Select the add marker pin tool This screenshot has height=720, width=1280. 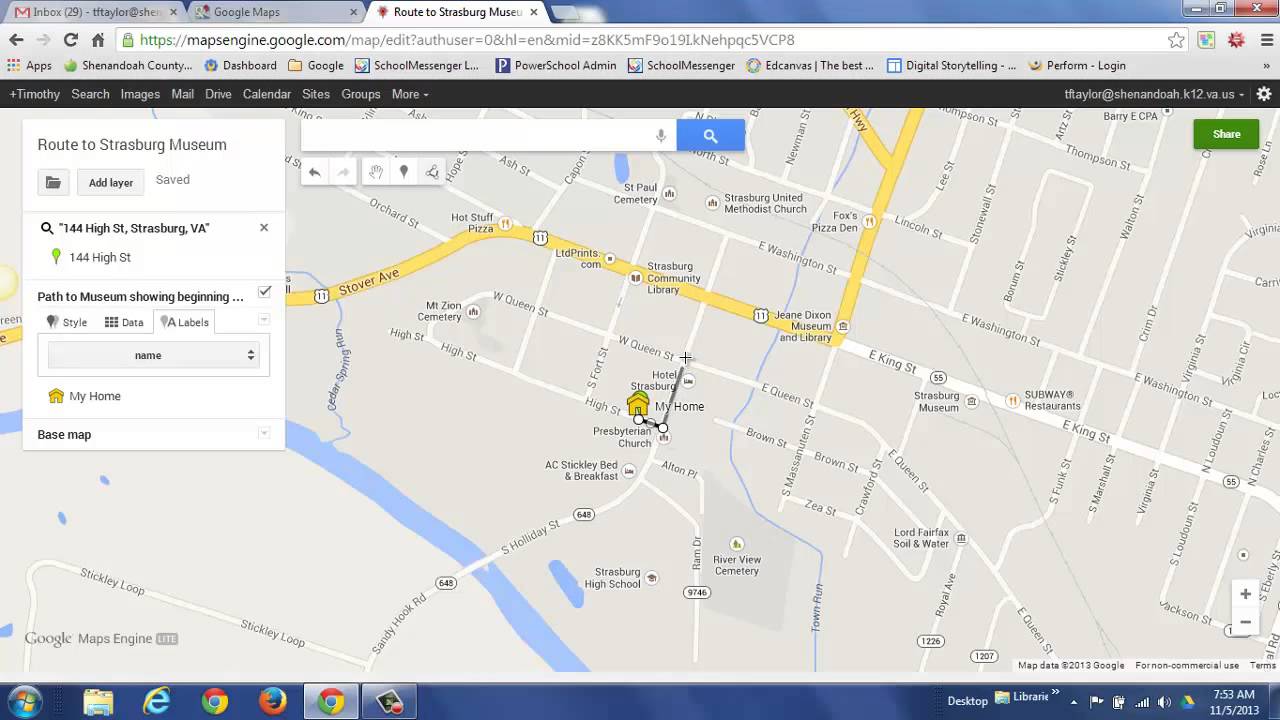point(404,172)
